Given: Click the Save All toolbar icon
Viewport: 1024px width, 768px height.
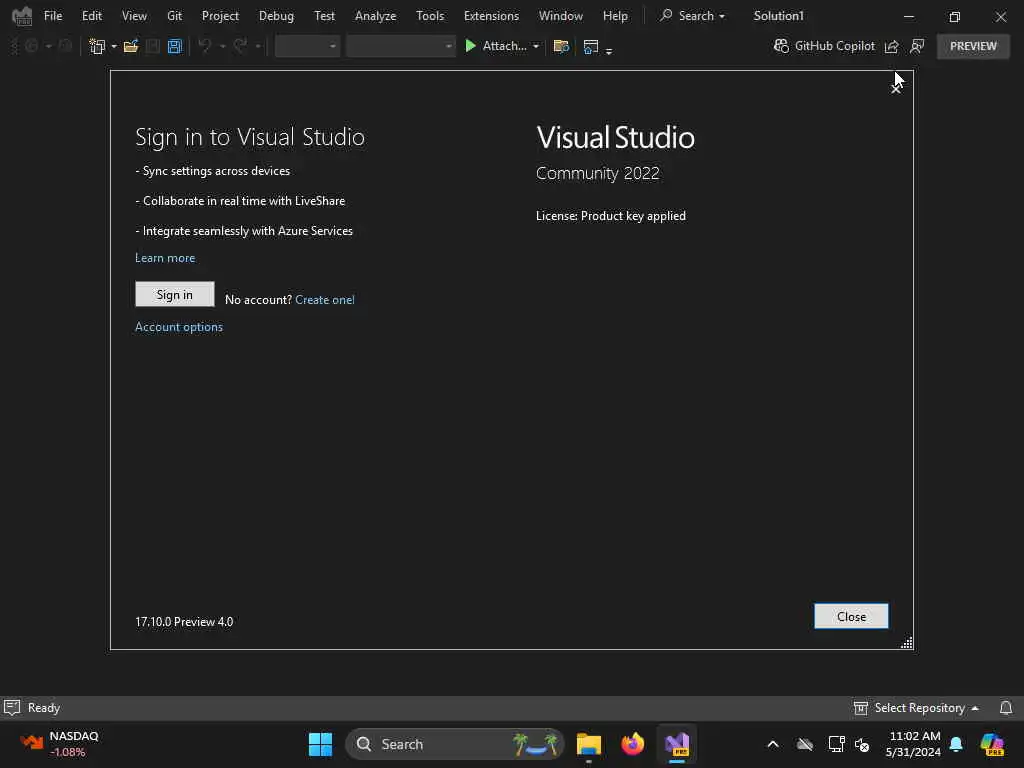Looking at the screenshot, I should click(174, 46).
